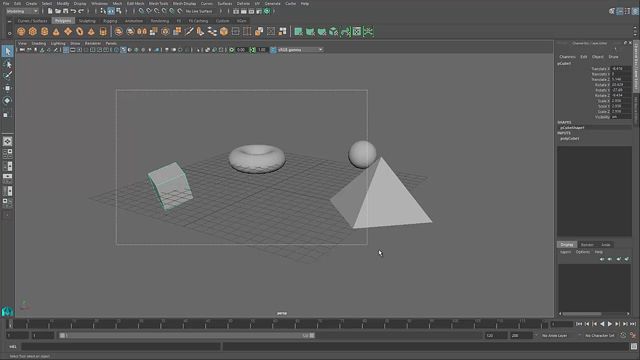The image size is (640, 360).
Task: Open the shelf options gear menu
Action: (9, 33)
